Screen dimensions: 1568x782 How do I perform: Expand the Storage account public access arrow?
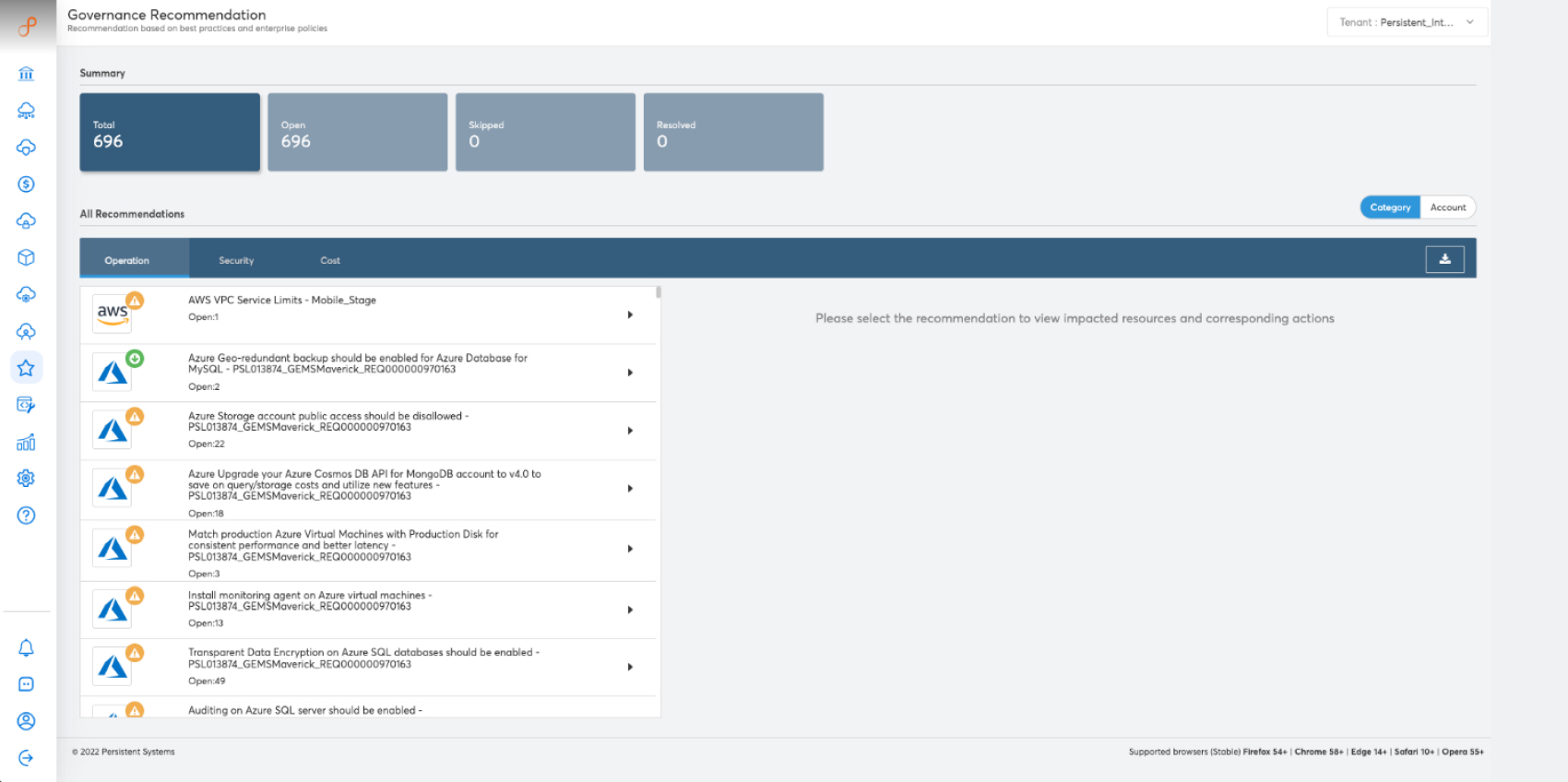point(630,431)
